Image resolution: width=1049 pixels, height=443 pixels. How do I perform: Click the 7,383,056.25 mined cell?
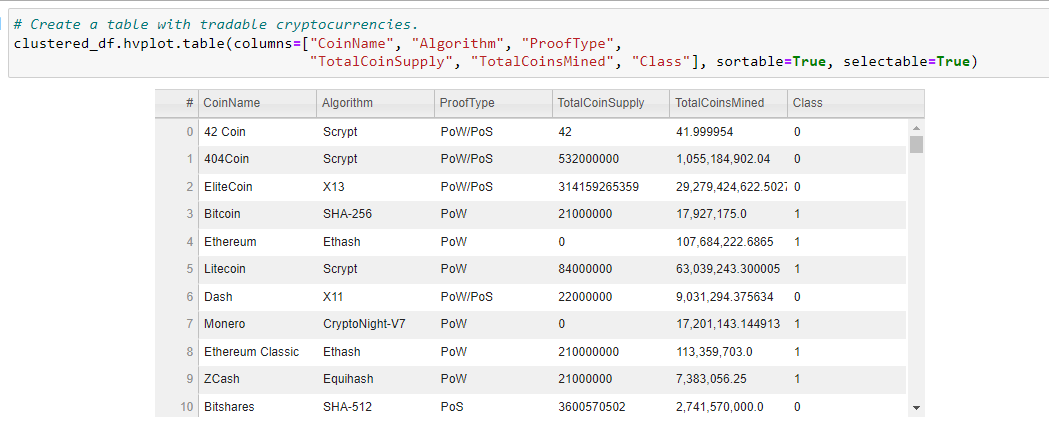point(729,379)
